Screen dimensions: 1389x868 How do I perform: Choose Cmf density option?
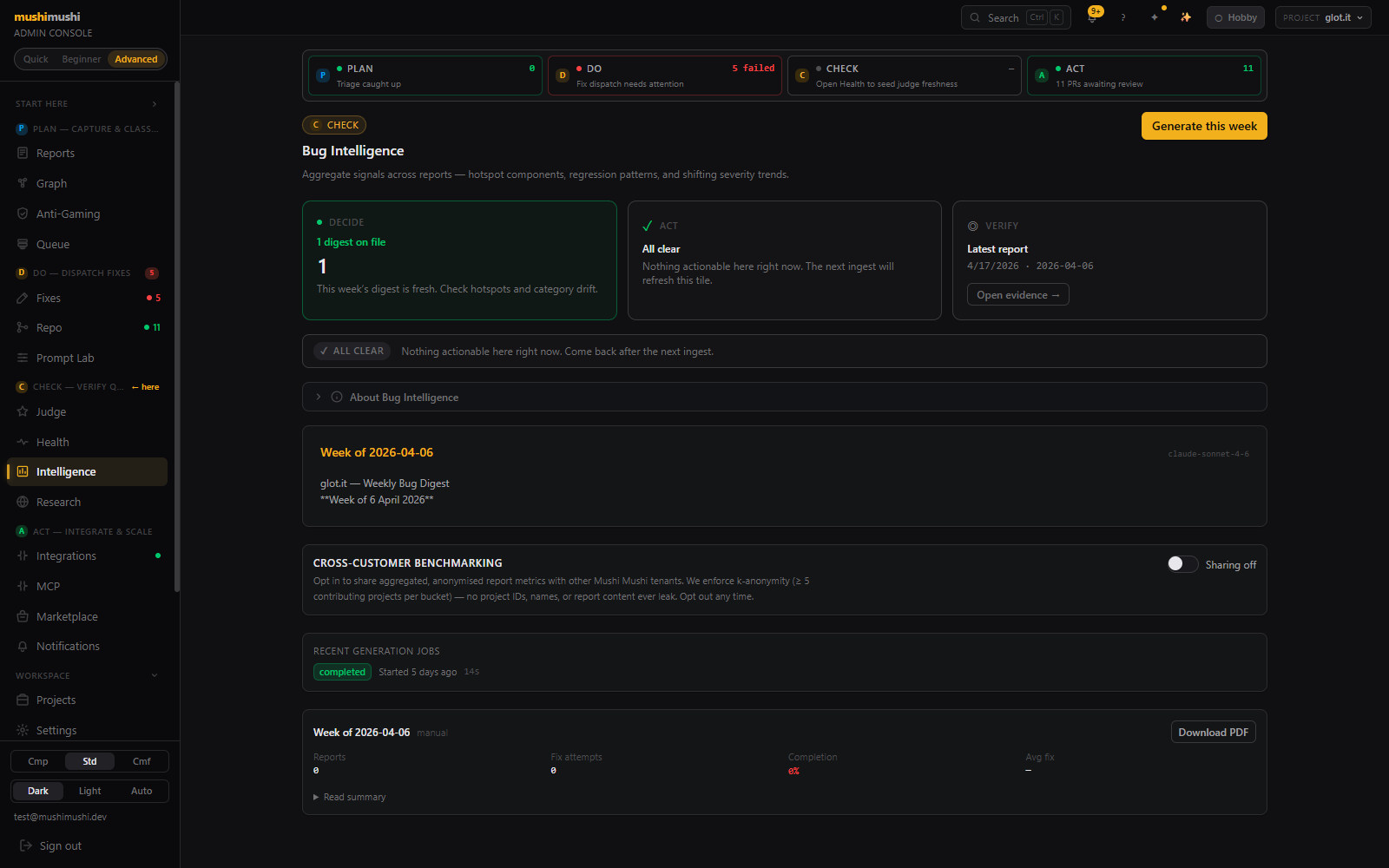click(142, 761)
